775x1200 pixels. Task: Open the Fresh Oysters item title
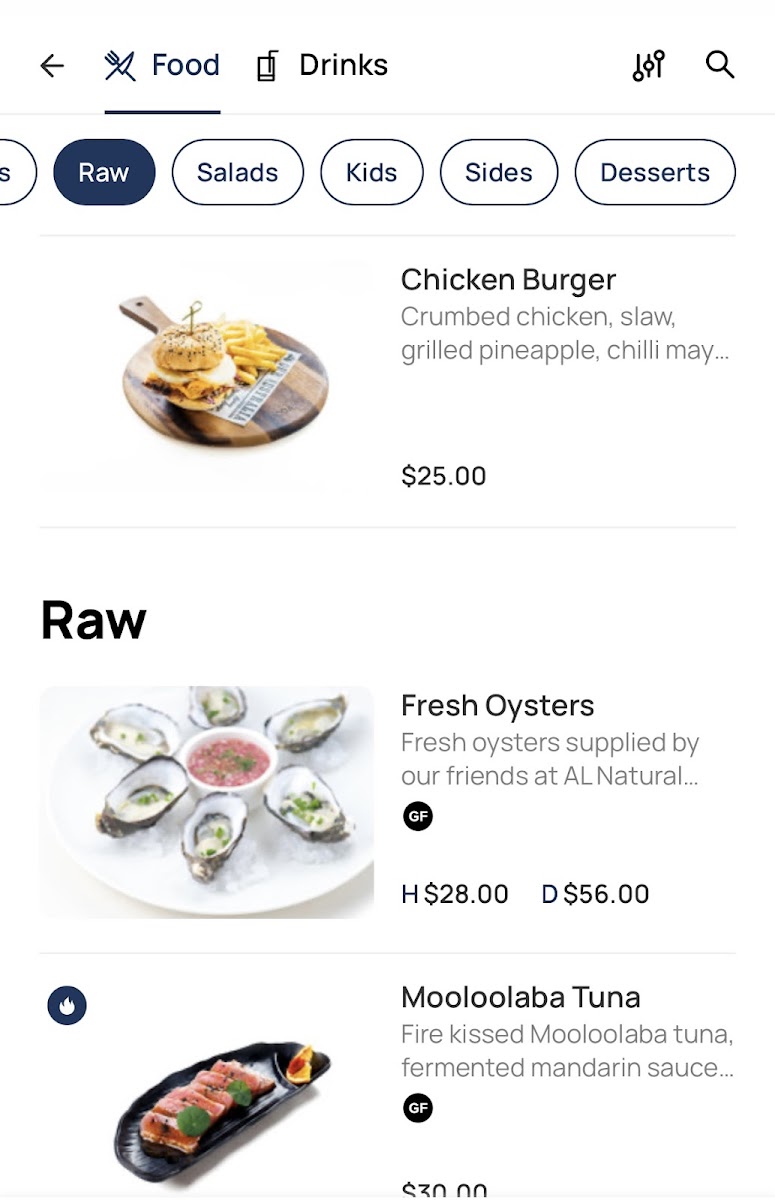coord(497,706)
